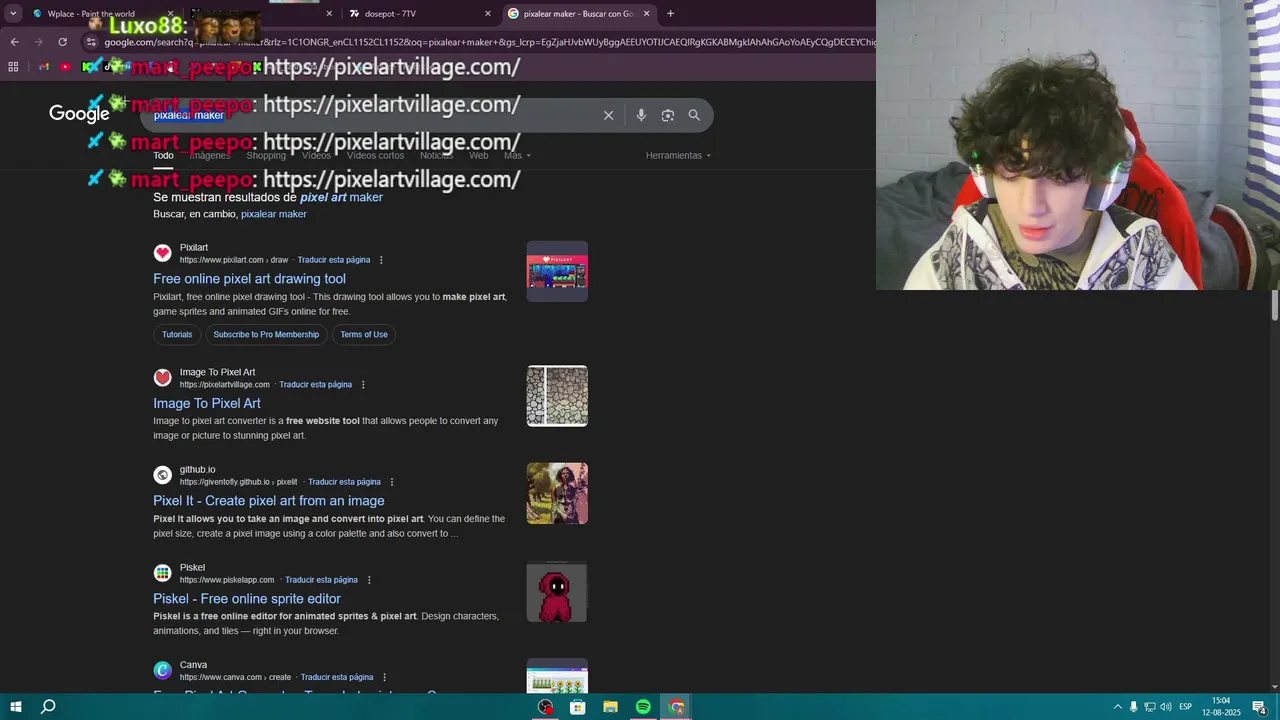Translate the Canva result page
1280x720 pixels.
tap(337, 677)
